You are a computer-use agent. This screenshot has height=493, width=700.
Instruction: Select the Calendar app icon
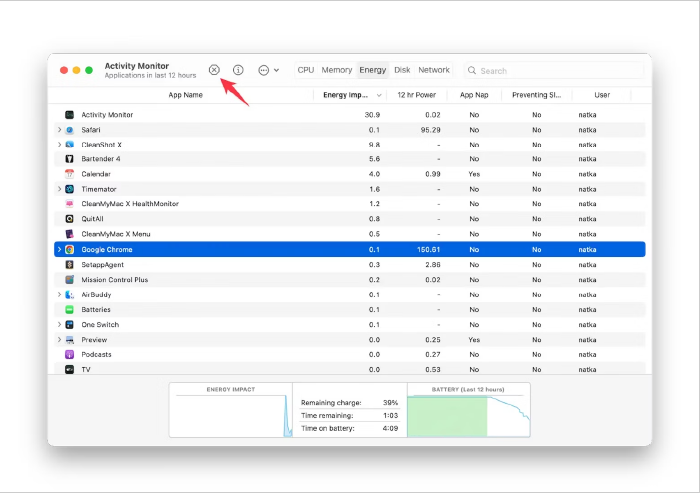coord(70,174)
